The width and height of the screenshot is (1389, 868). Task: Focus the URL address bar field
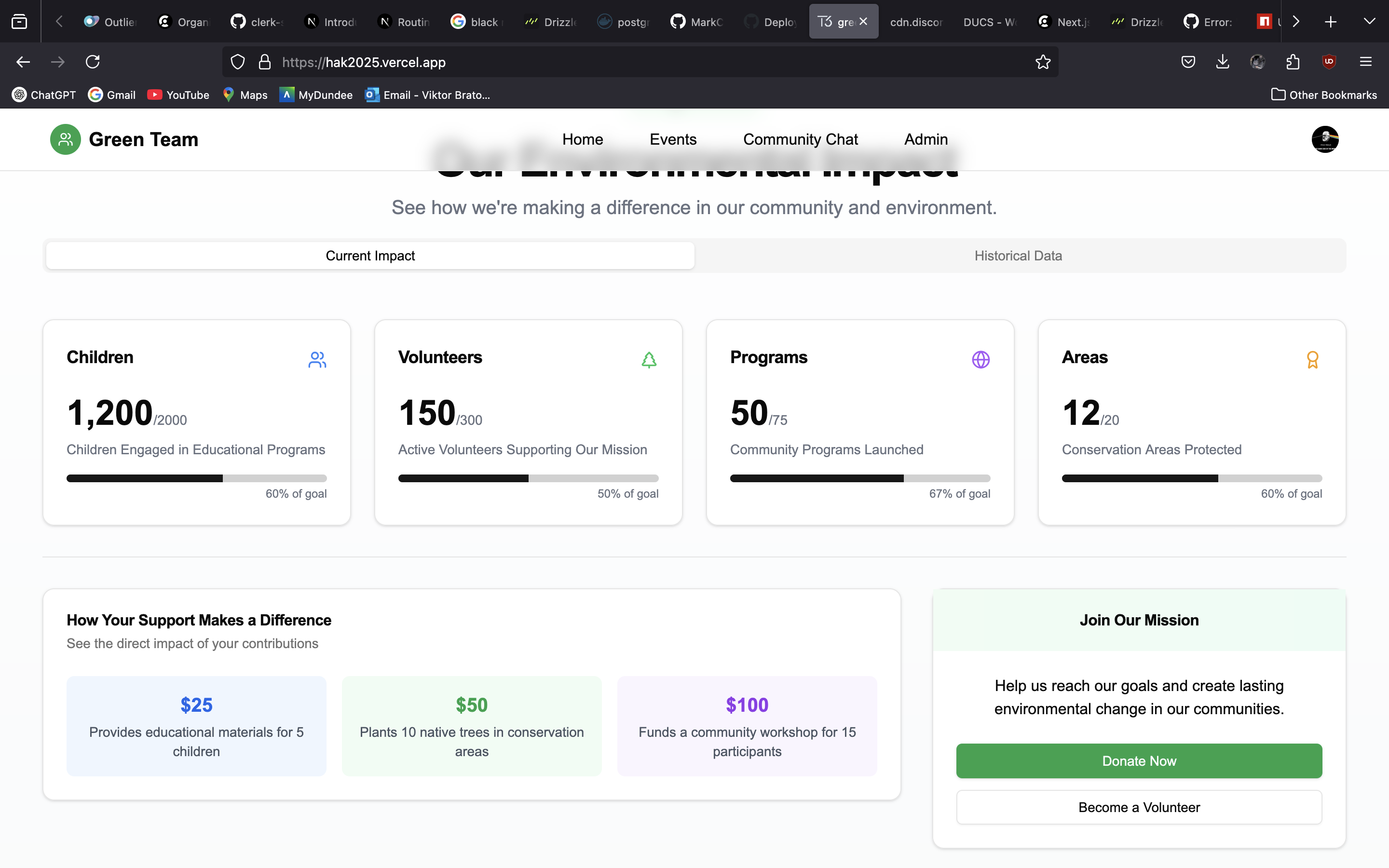(x=631, y=62)
